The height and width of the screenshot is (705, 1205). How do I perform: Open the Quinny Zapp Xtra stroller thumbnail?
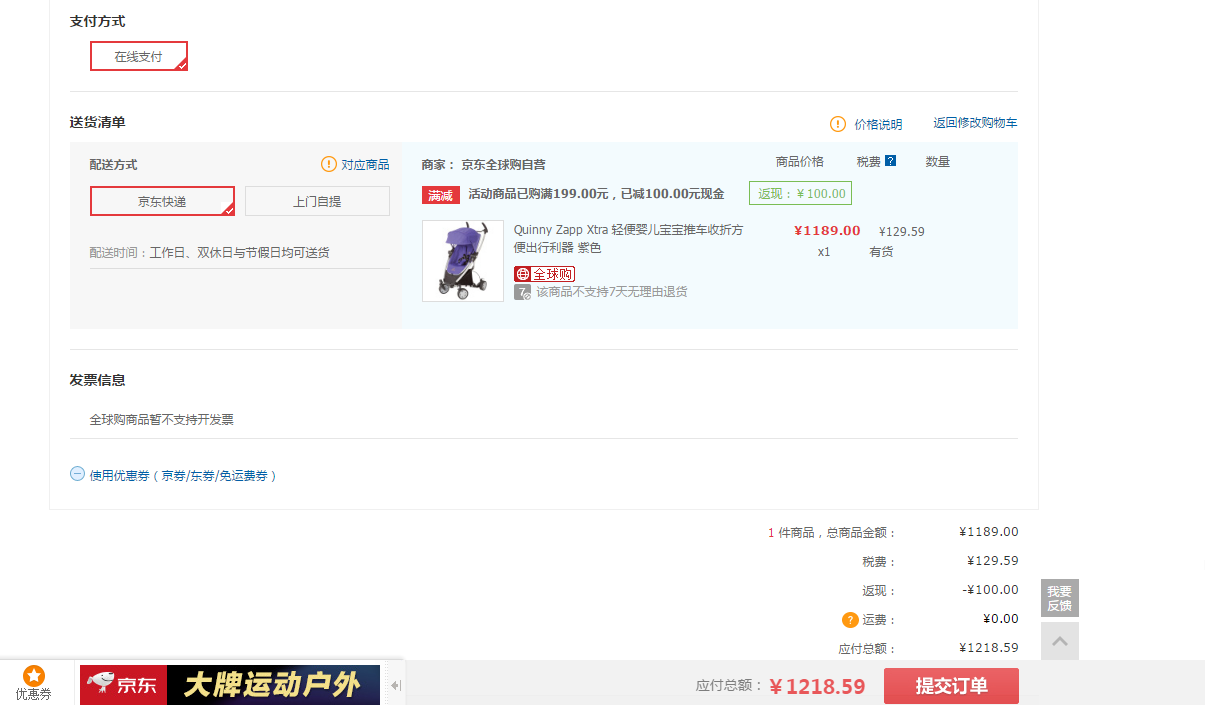(x=463, y=261)
